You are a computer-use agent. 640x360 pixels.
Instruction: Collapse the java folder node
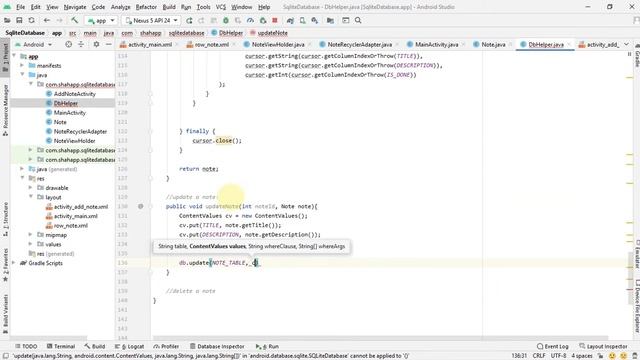tap(22, 75)
